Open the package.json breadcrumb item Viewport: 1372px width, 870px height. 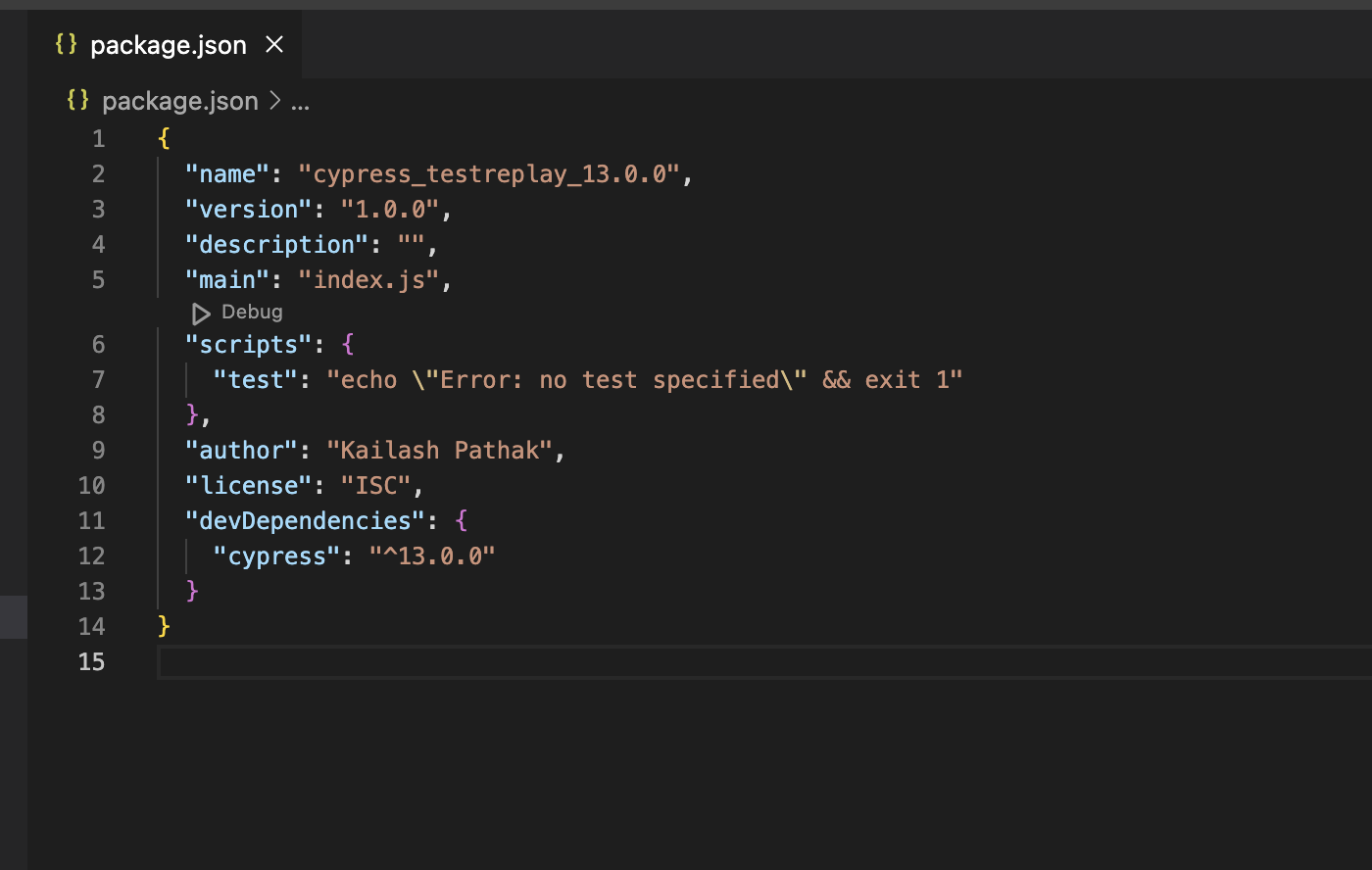[x=179, y=101]
